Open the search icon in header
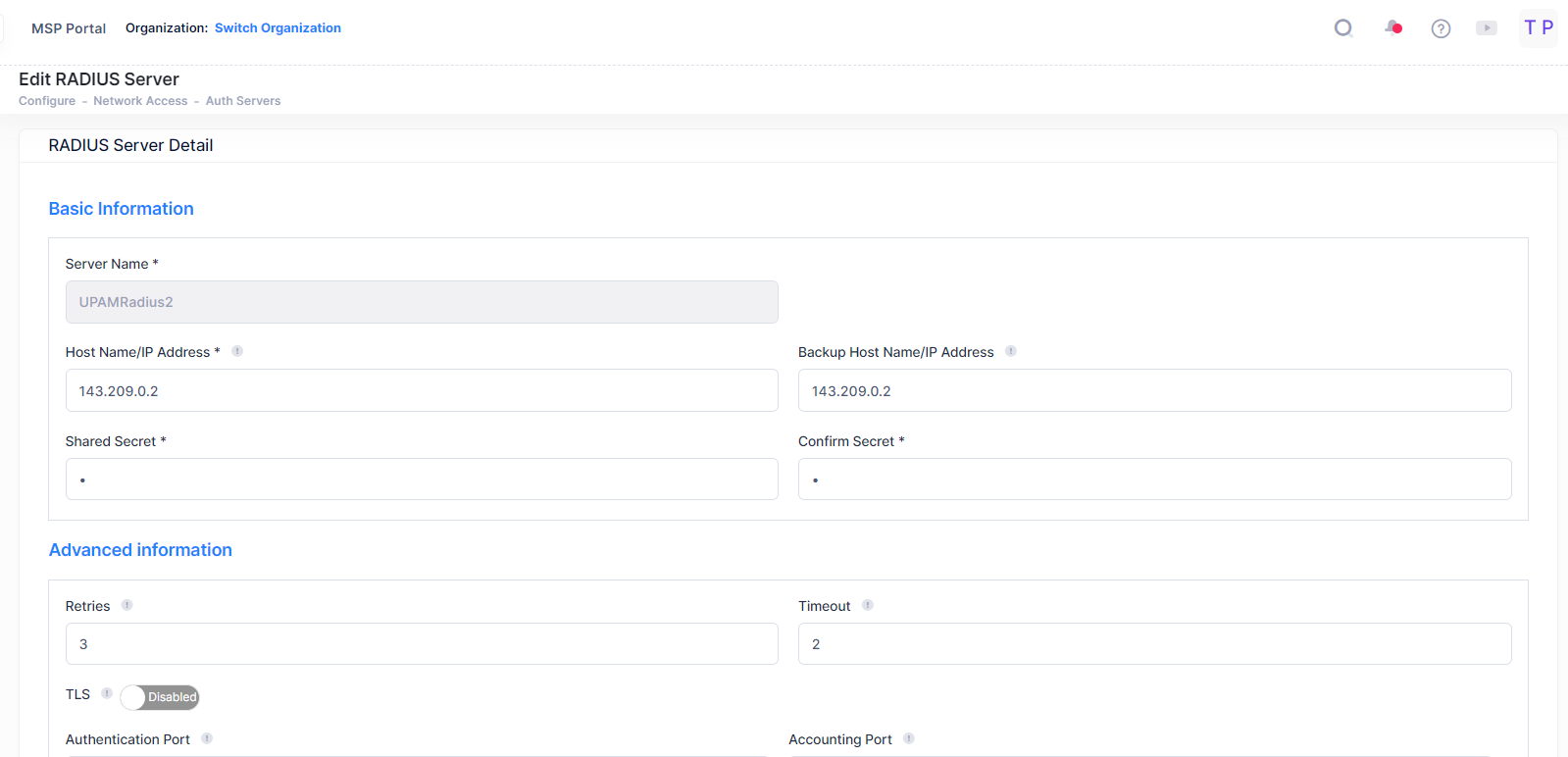Screen dimensions: 1568x757 (x=1343, y=28)
